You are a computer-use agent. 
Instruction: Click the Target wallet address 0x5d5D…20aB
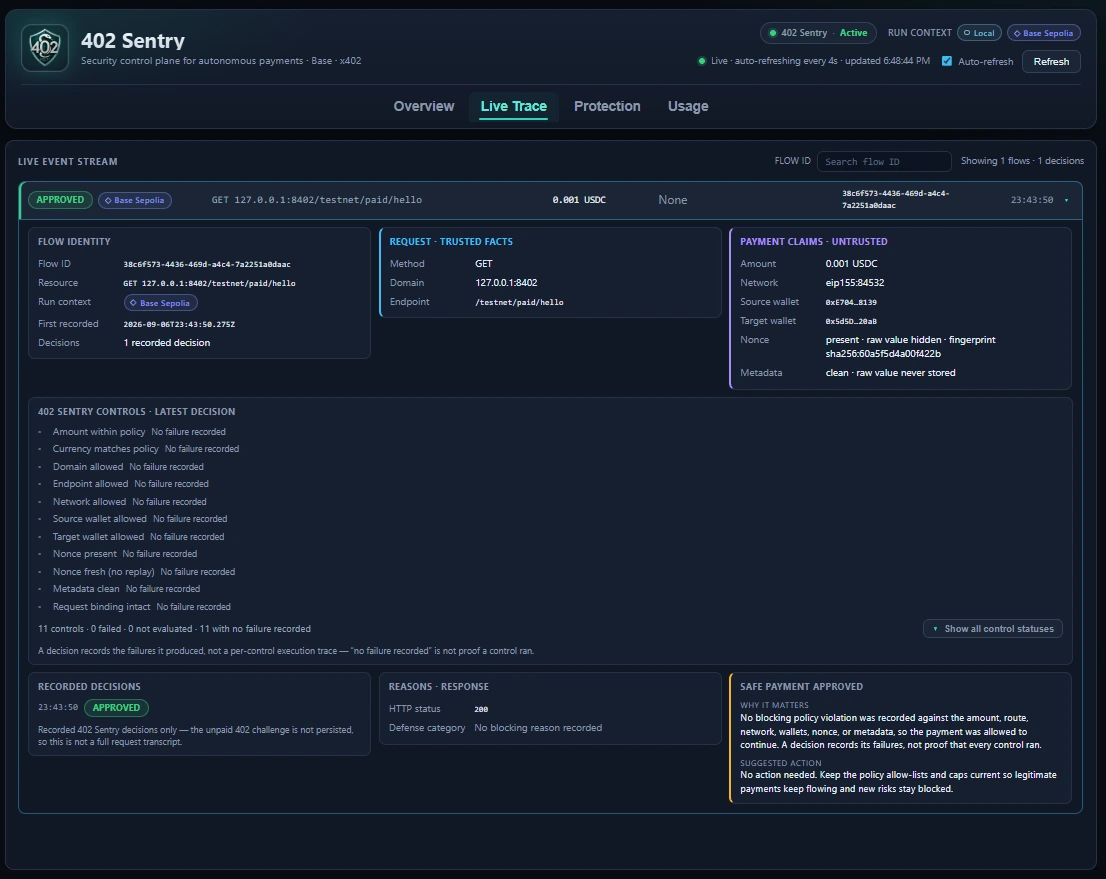pyautogui.click(x=851, y=322)
